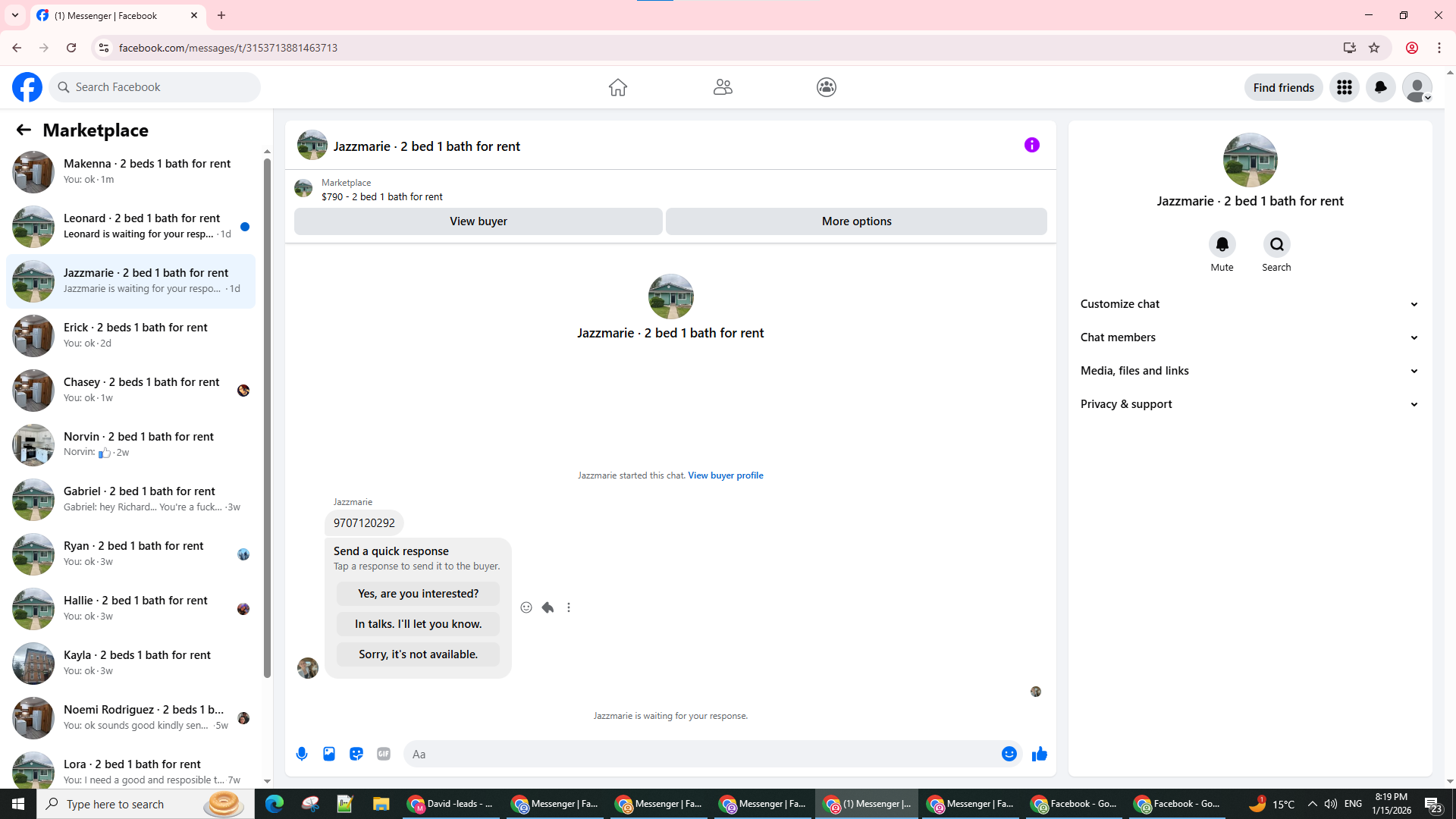Open the attach photo icon
This screenshot has width=1456, height=819.
[329, 754]
